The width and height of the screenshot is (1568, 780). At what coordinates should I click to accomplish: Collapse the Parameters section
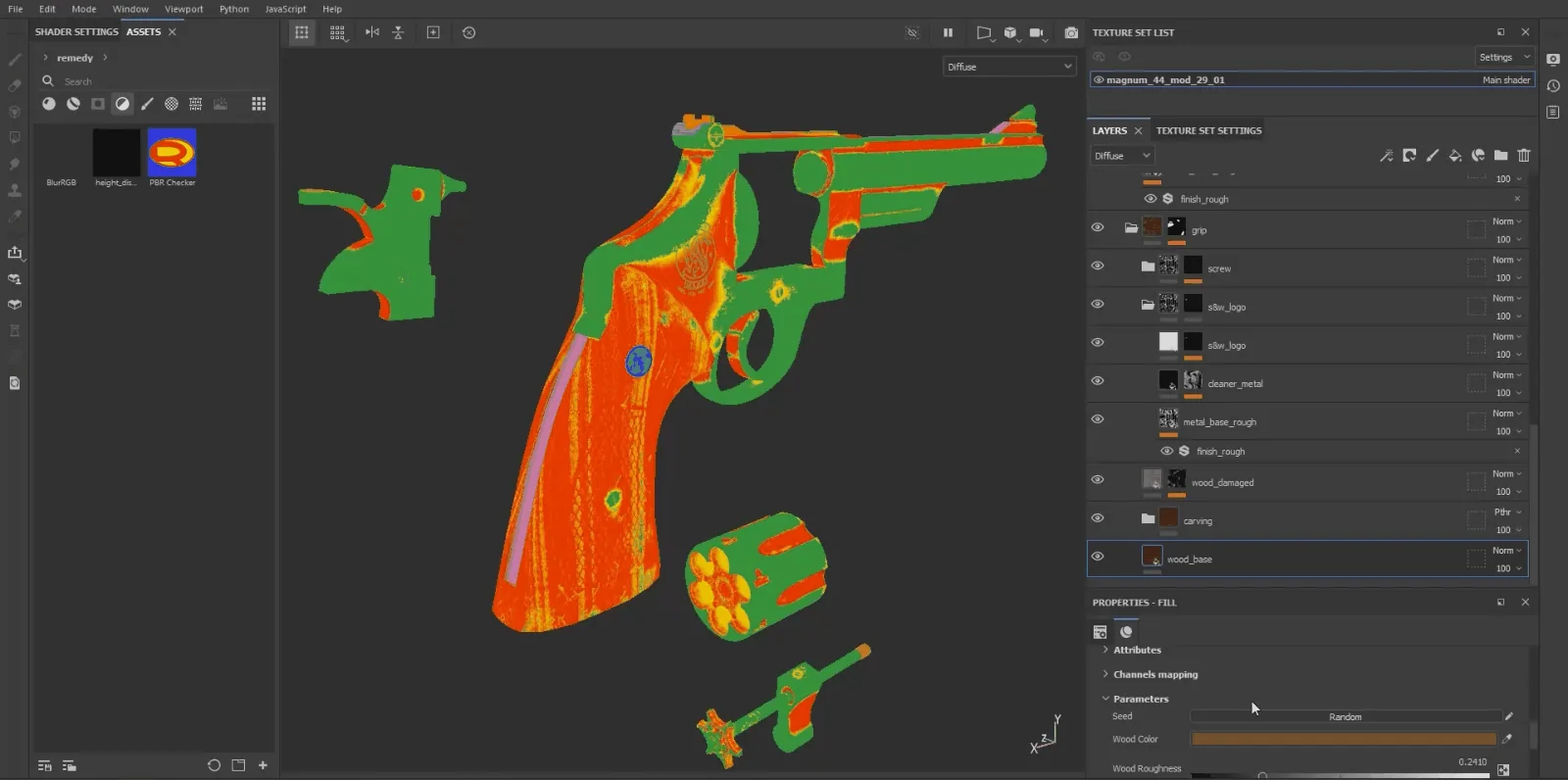click(1105, 699)
